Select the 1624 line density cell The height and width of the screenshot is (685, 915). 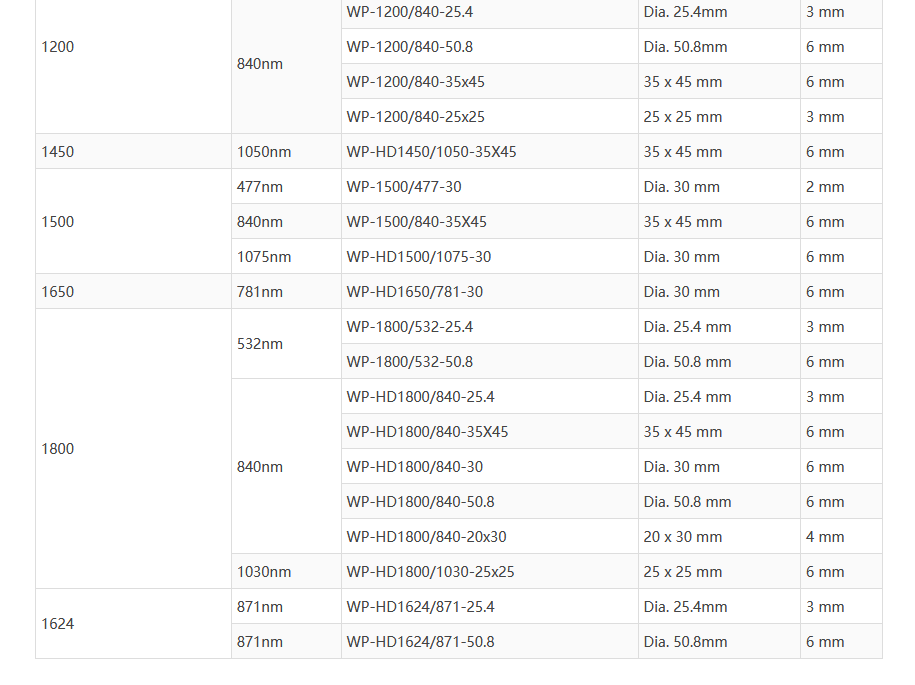(x=58, y=624)
